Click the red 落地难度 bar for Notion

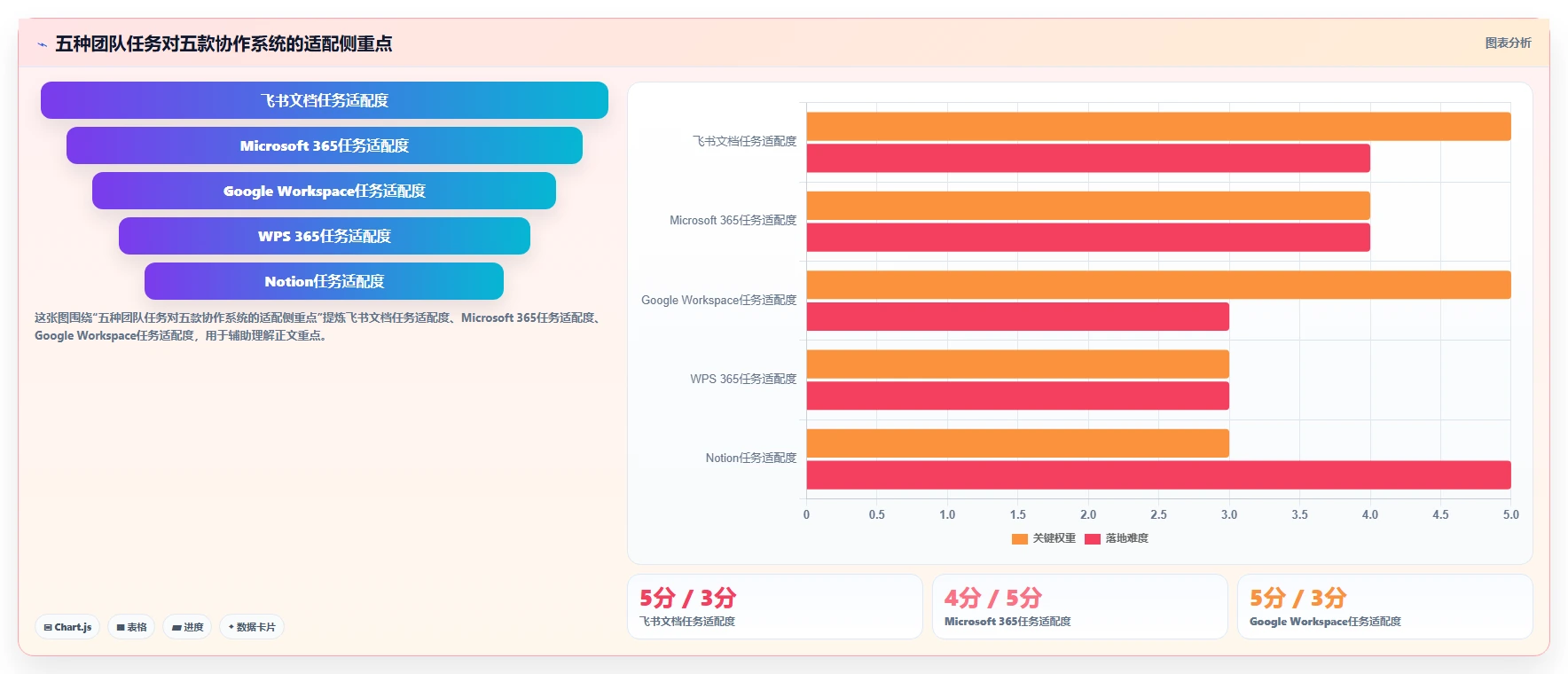tap(1158, 475)
